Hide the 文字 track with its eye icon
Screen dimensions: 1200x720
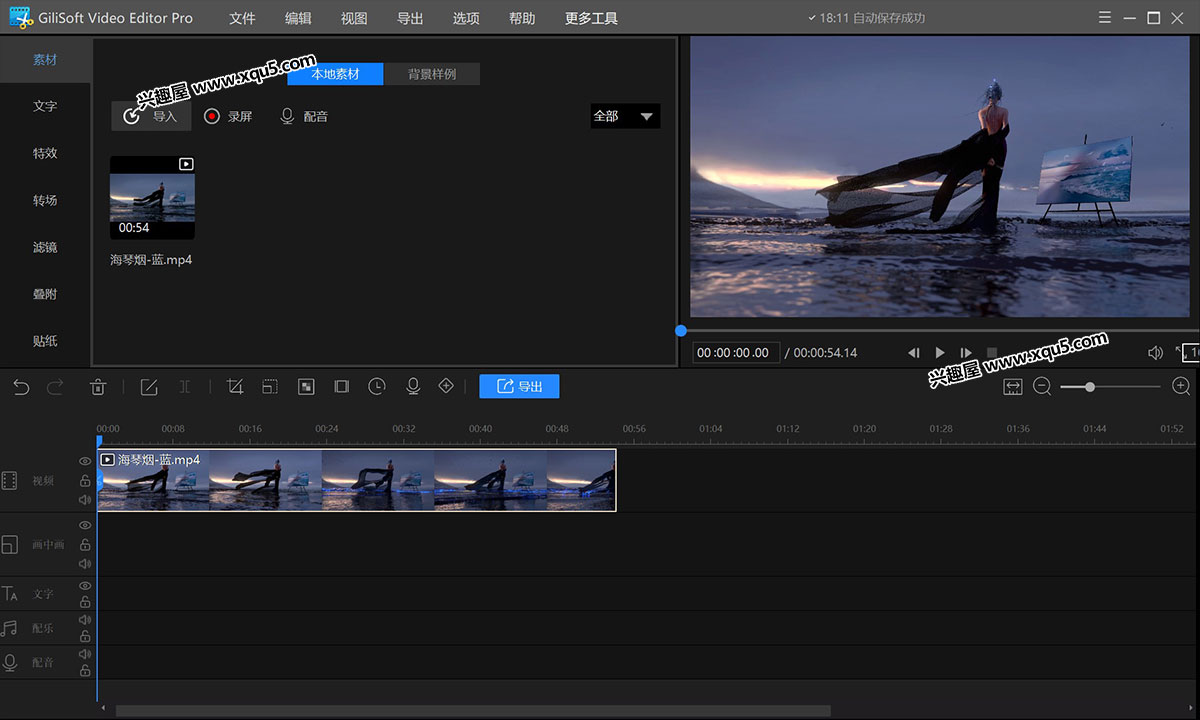(x=85, y=586)
